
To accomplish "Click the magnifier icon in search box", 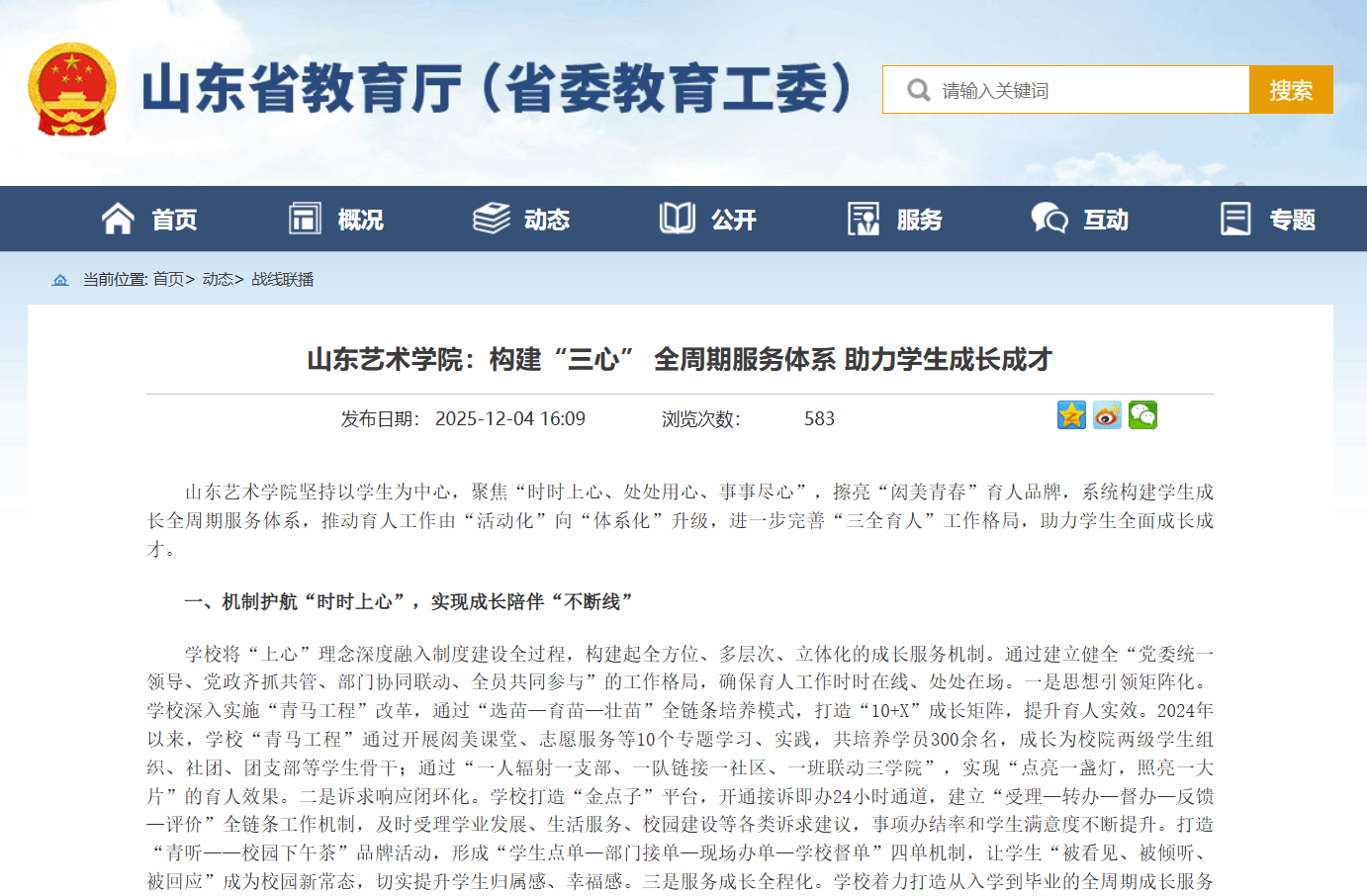I will coord(918,90).
